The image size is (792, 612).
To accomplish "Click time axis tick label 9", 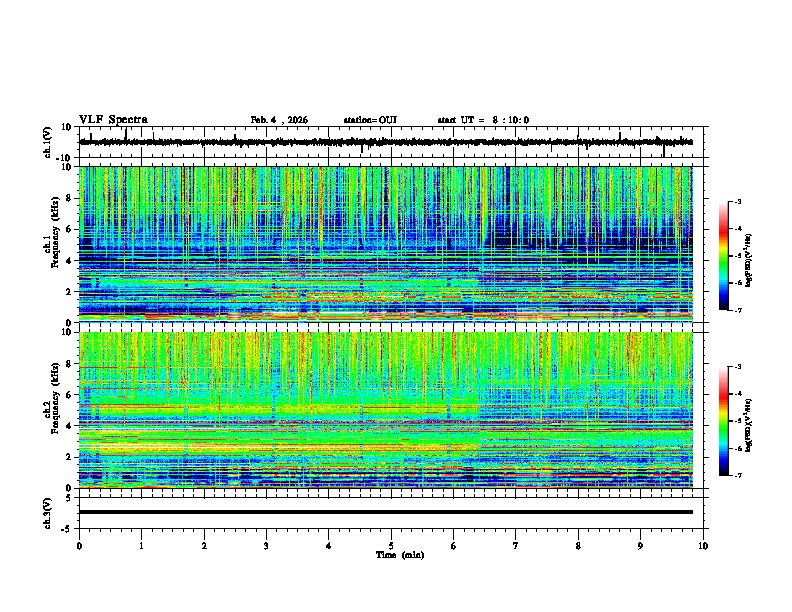I will (640, 546).
